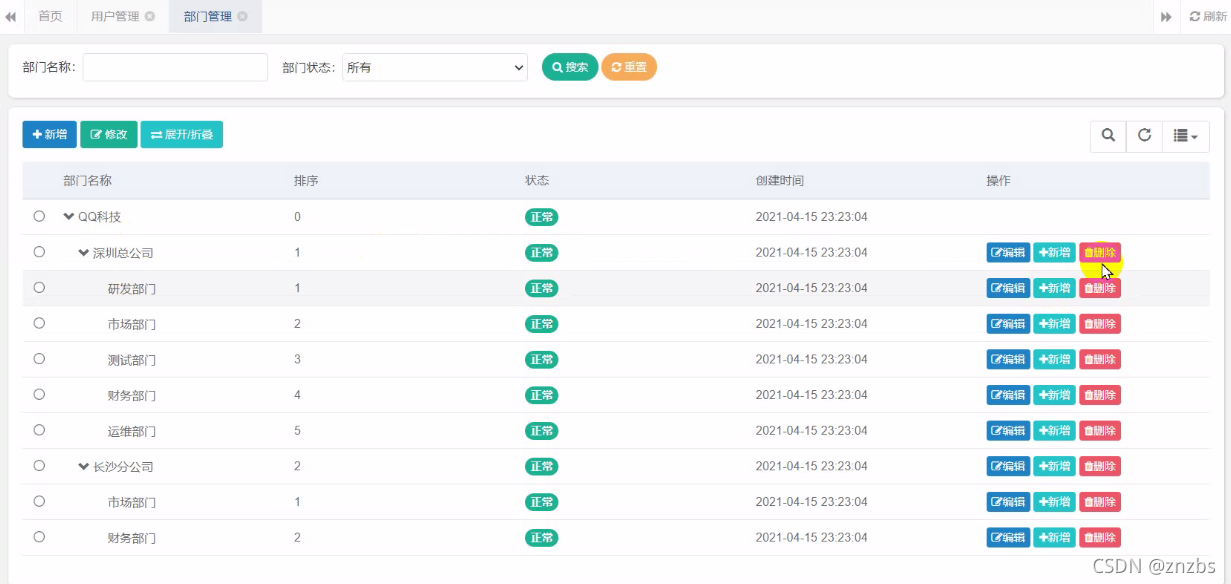Screen dimensions: 1231x584
Task: Click 编辑 for 深圳总公司
Action: click(x=1008, y=253)
